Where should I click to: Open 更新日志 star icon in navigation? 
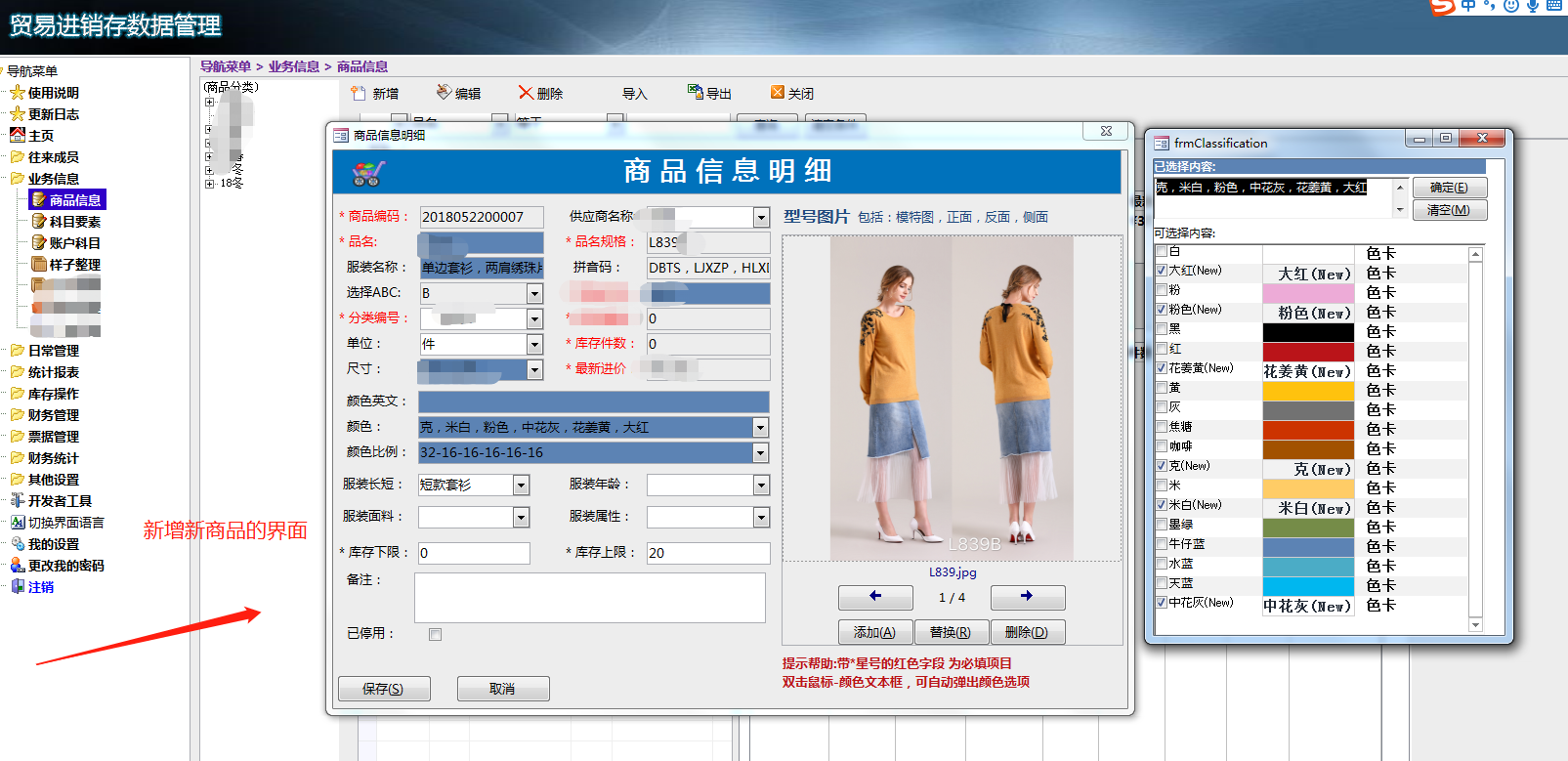pyautogui.click(x=18, y=114)
